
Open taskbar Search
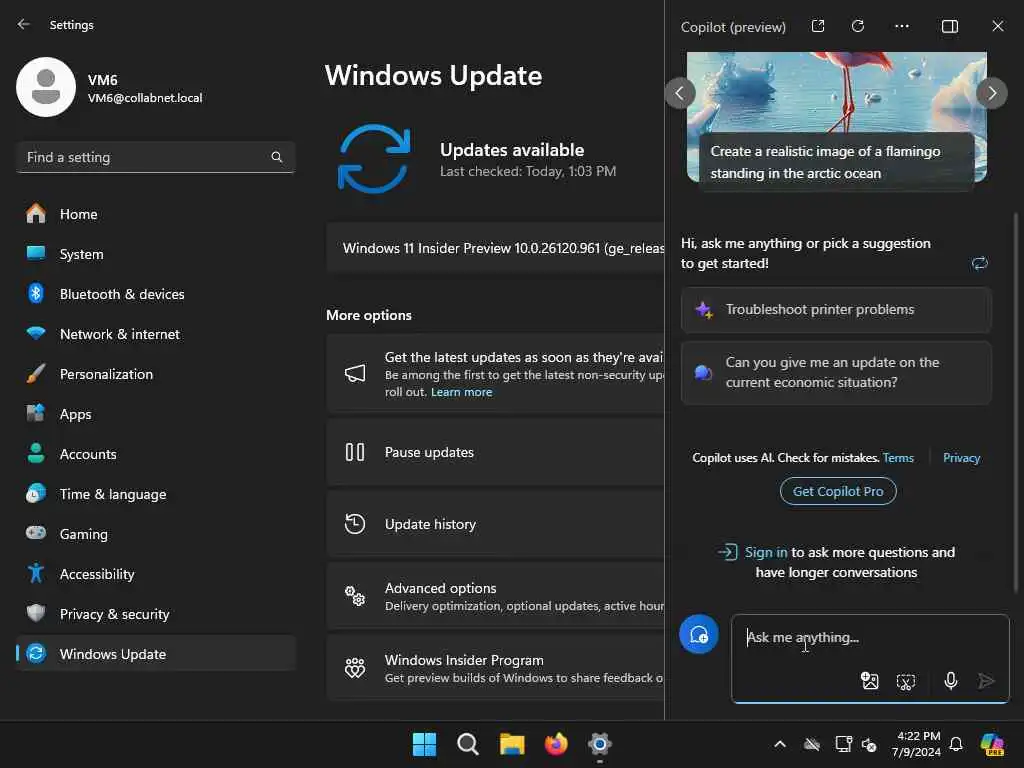tap(468, 744)
